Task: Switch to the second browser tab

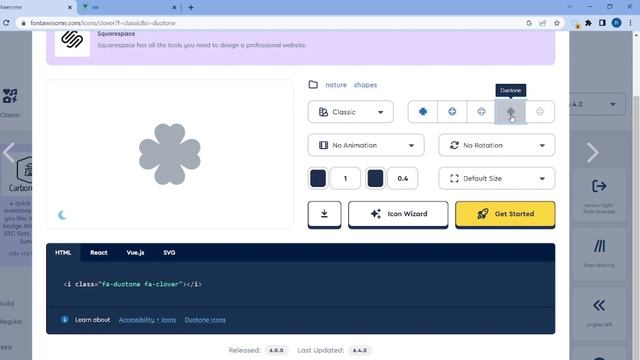Action: tap(128, 7)
